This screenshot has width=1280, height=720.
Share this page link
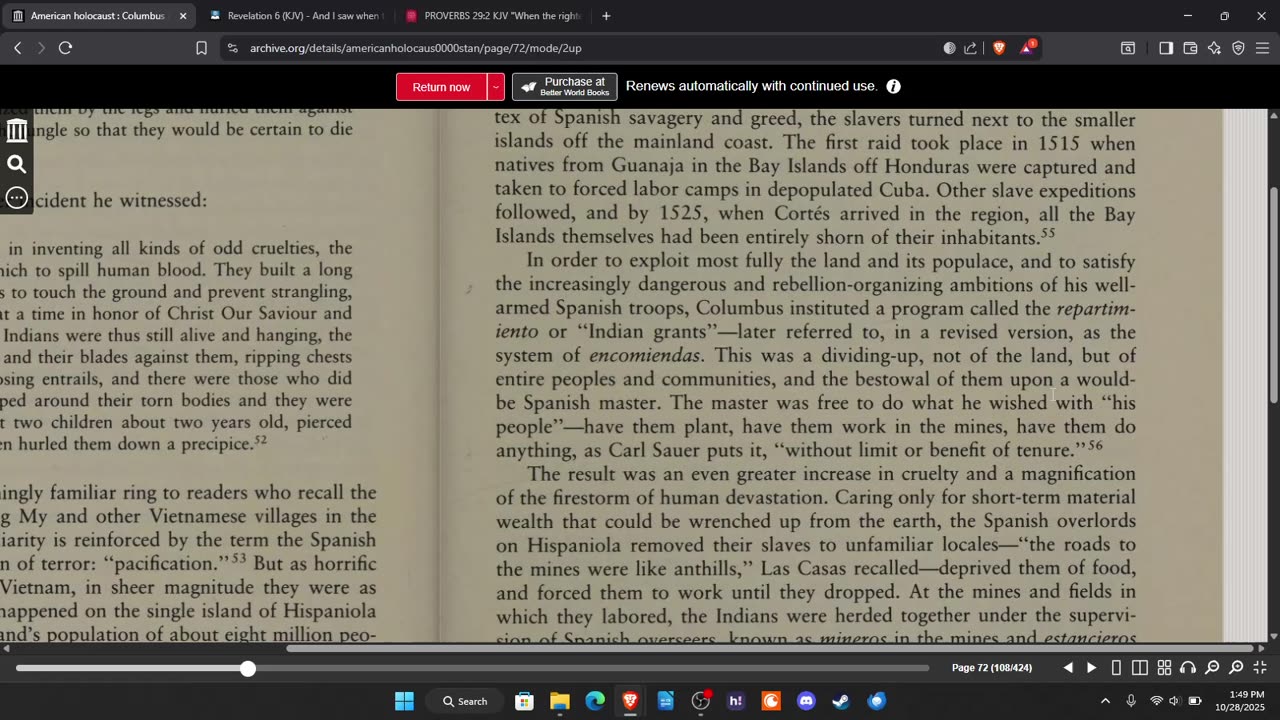pos(971,48)
